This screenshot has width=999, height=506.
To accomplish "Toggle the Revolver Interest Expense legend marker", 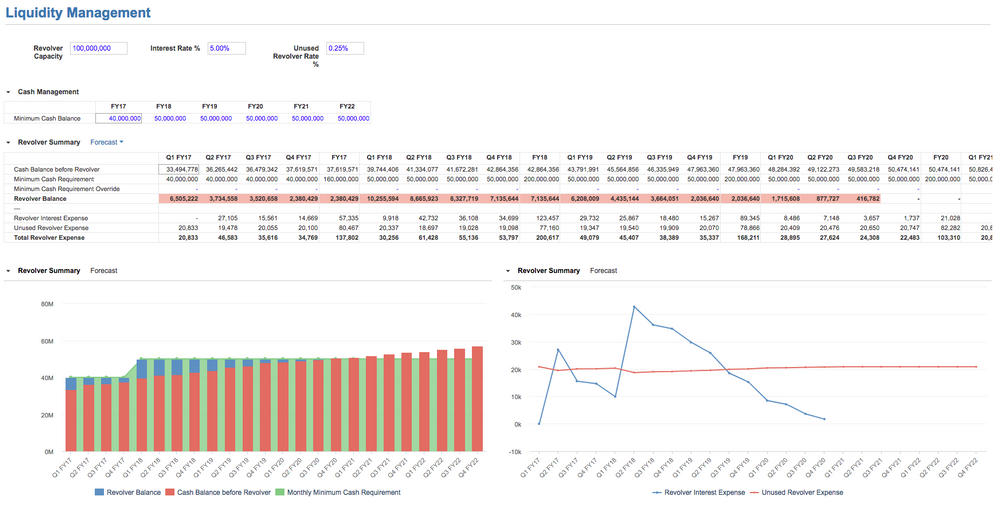I will click(657, 492).
